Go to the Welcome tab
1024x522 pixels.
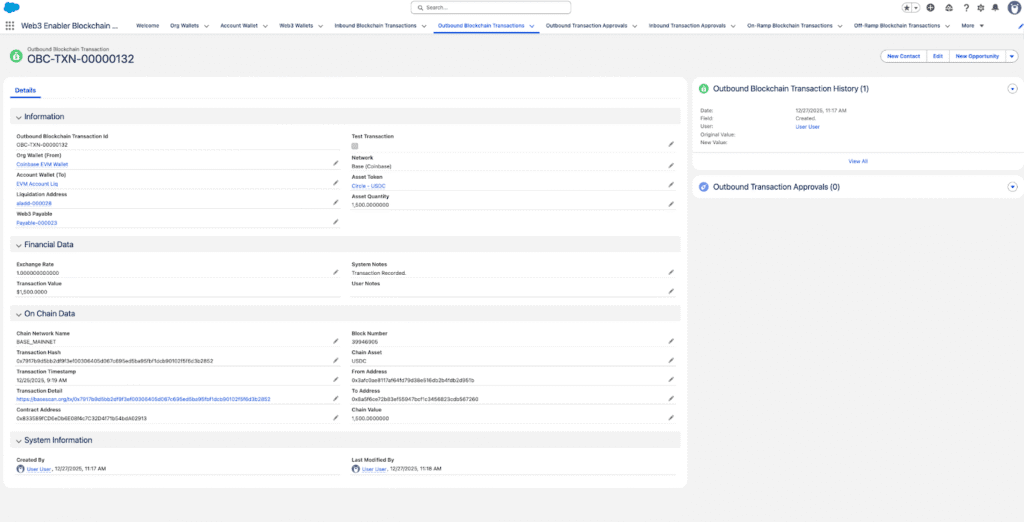[x=147, y=26]
